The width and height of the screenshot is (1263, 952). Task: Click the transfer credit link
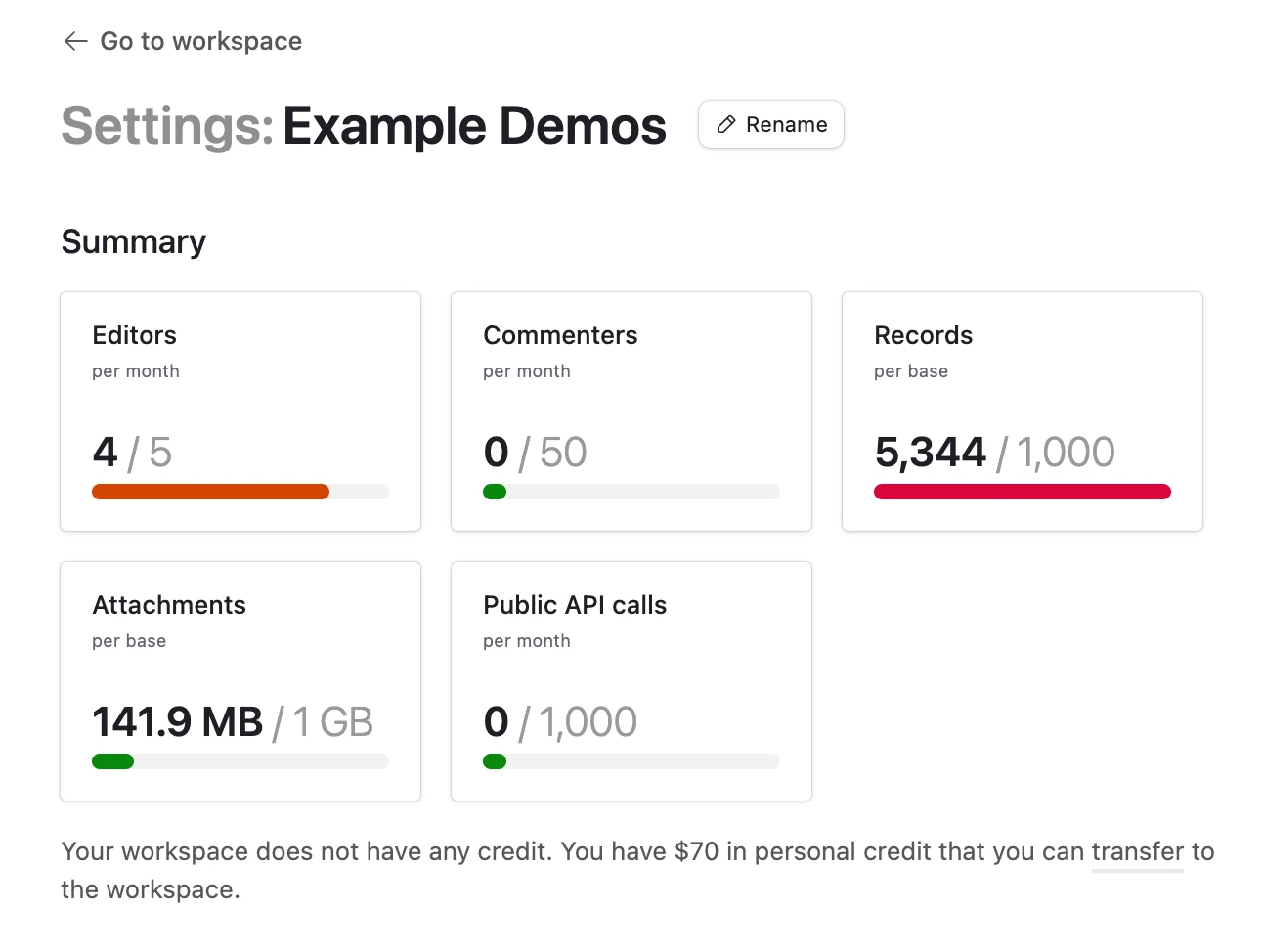pyautogui.click(x=1138, y=852)
